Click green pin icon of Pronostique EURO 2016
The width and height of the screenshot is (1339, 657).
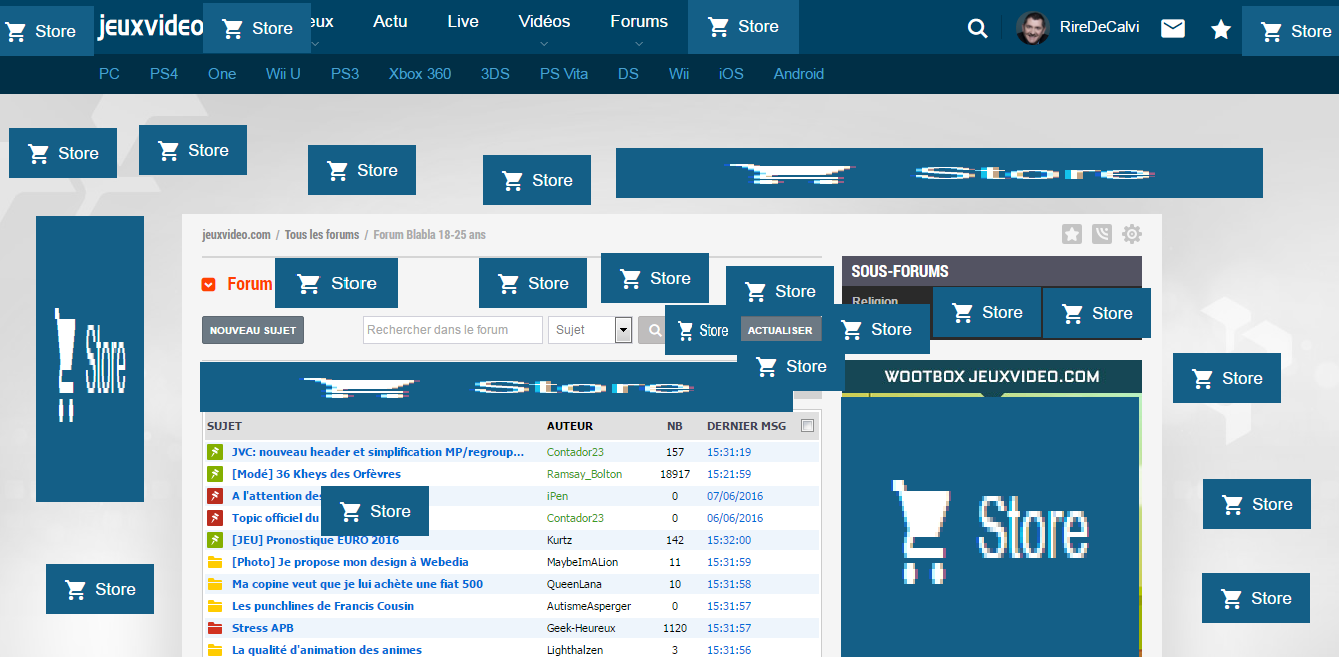214,540
